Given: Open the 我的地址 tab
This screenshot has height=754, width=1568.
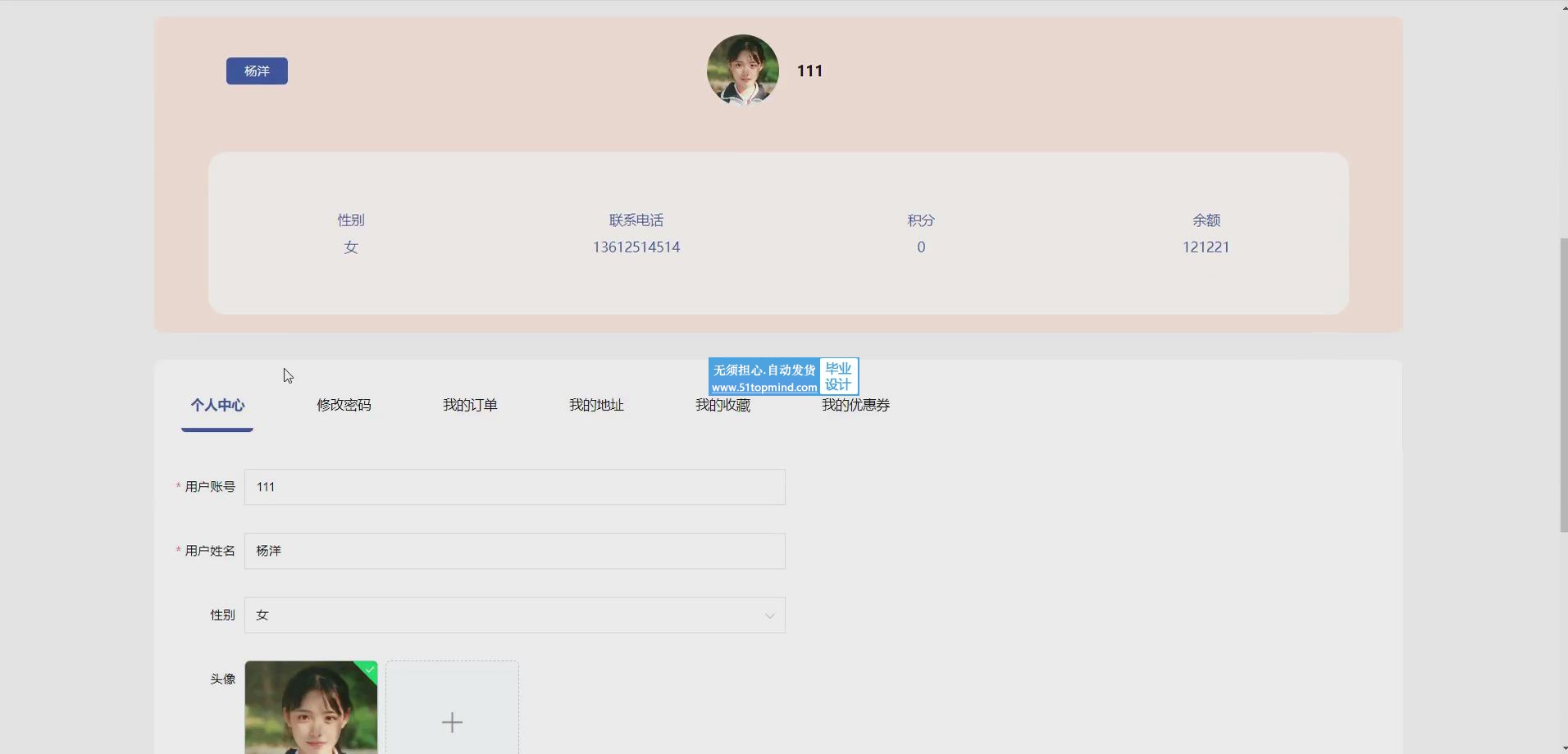Looking at the screenshot, I should 596,405.
